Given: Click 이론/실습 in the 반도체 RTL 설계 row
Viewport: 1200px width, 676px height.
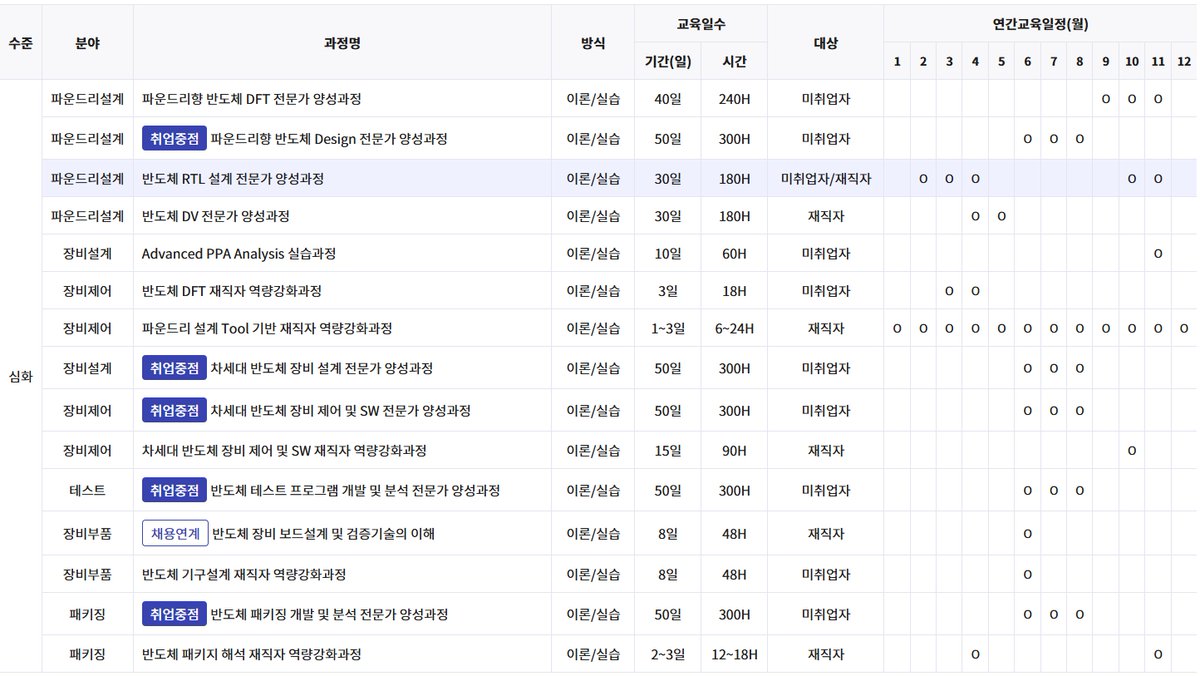Looking at the screenshot, I should pos(593,179).
